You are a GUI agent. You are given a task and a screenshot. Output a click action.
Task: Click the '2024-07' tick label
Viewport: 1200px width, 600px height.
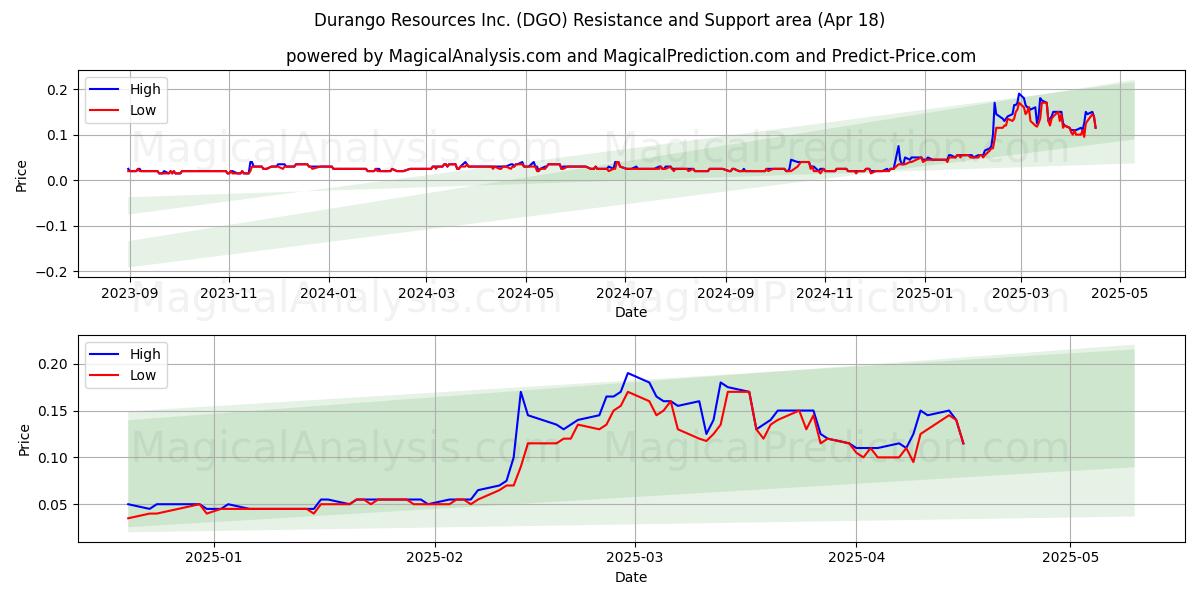click(x=625, y=295)
